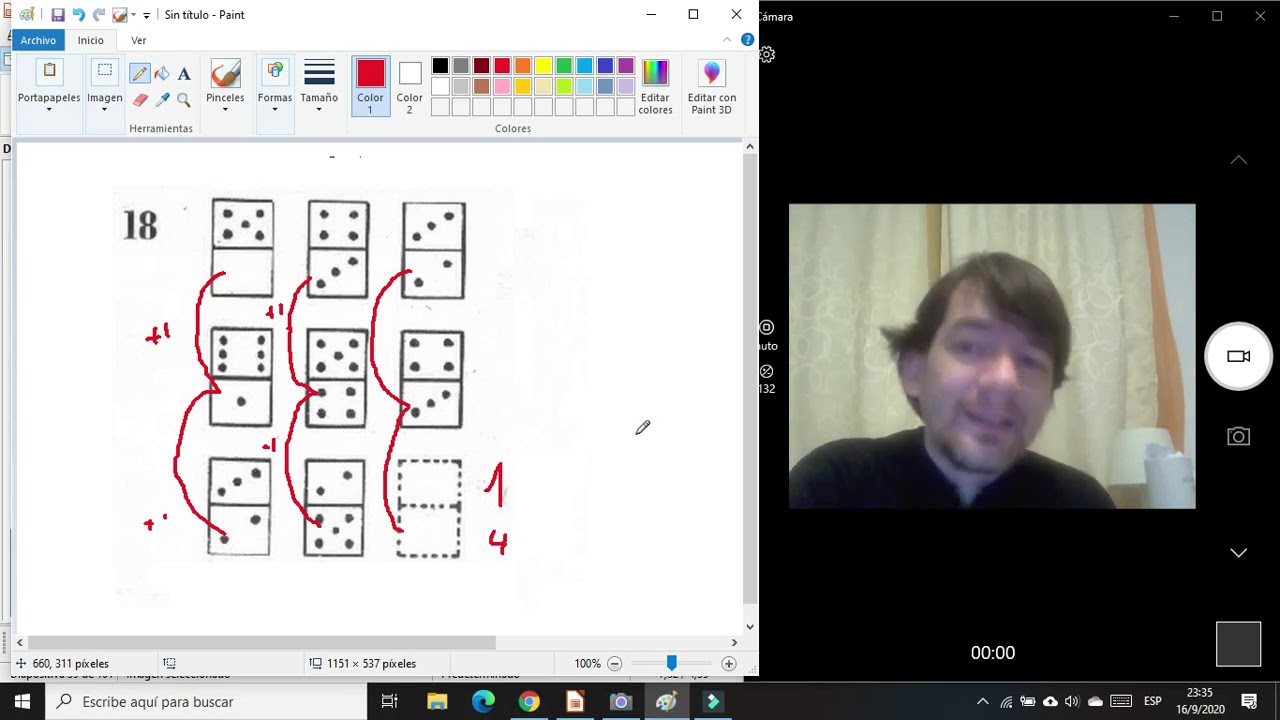Open the notification center icon

coord(1249,701)
